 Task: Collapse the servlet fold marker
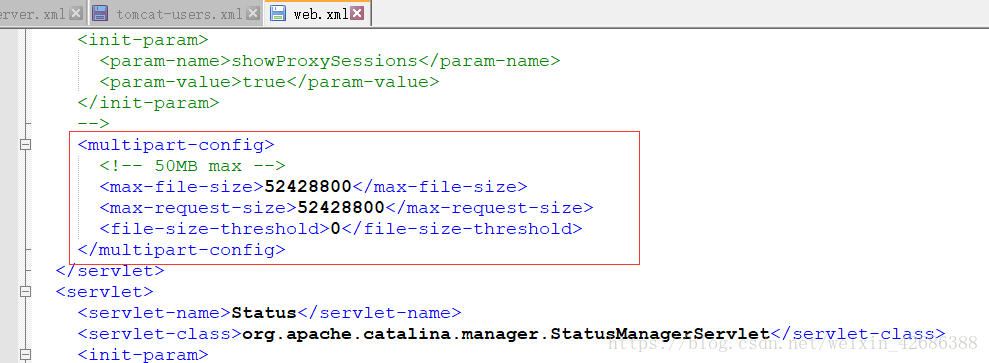pos(25,292)
